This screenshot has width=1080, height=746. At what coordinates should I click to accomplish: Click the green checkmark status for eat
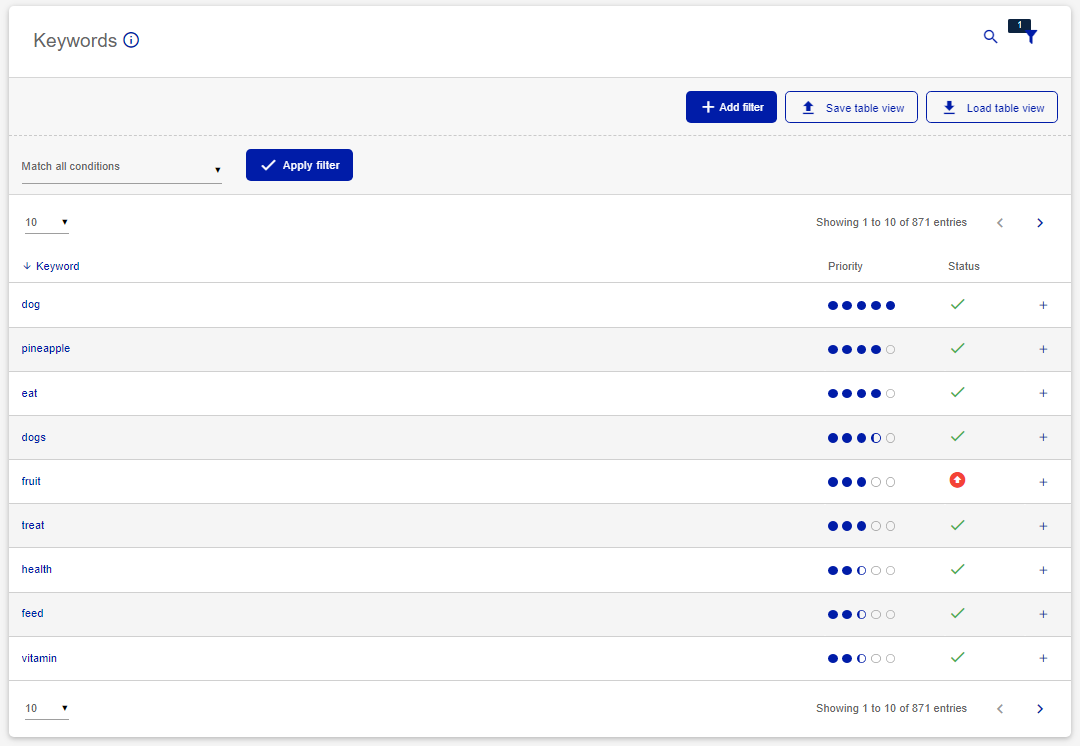click(957, 392)
